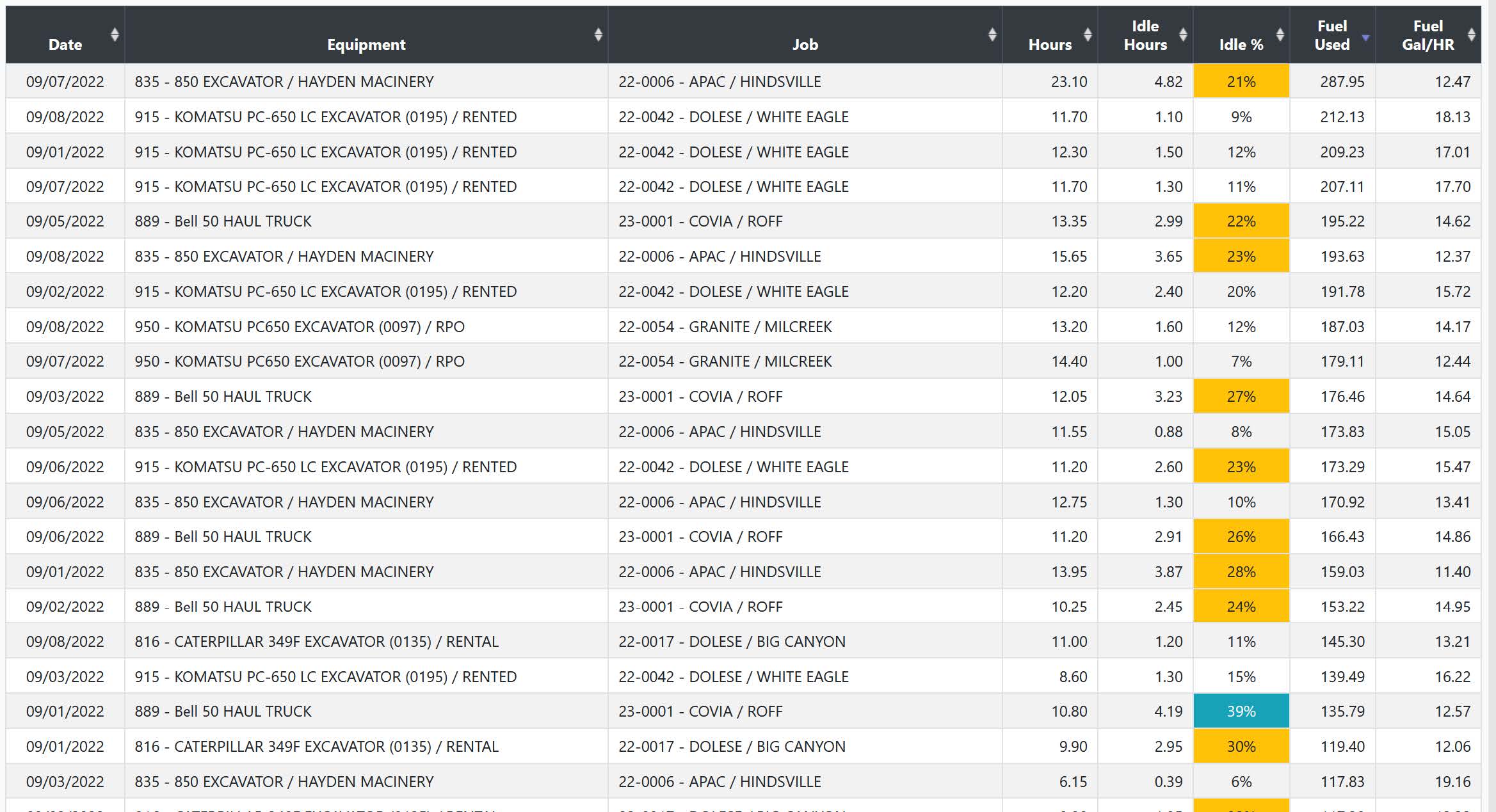
Task: Click the Fuel Gal/HR sort arrows
Action: [x=1471, y=35]
